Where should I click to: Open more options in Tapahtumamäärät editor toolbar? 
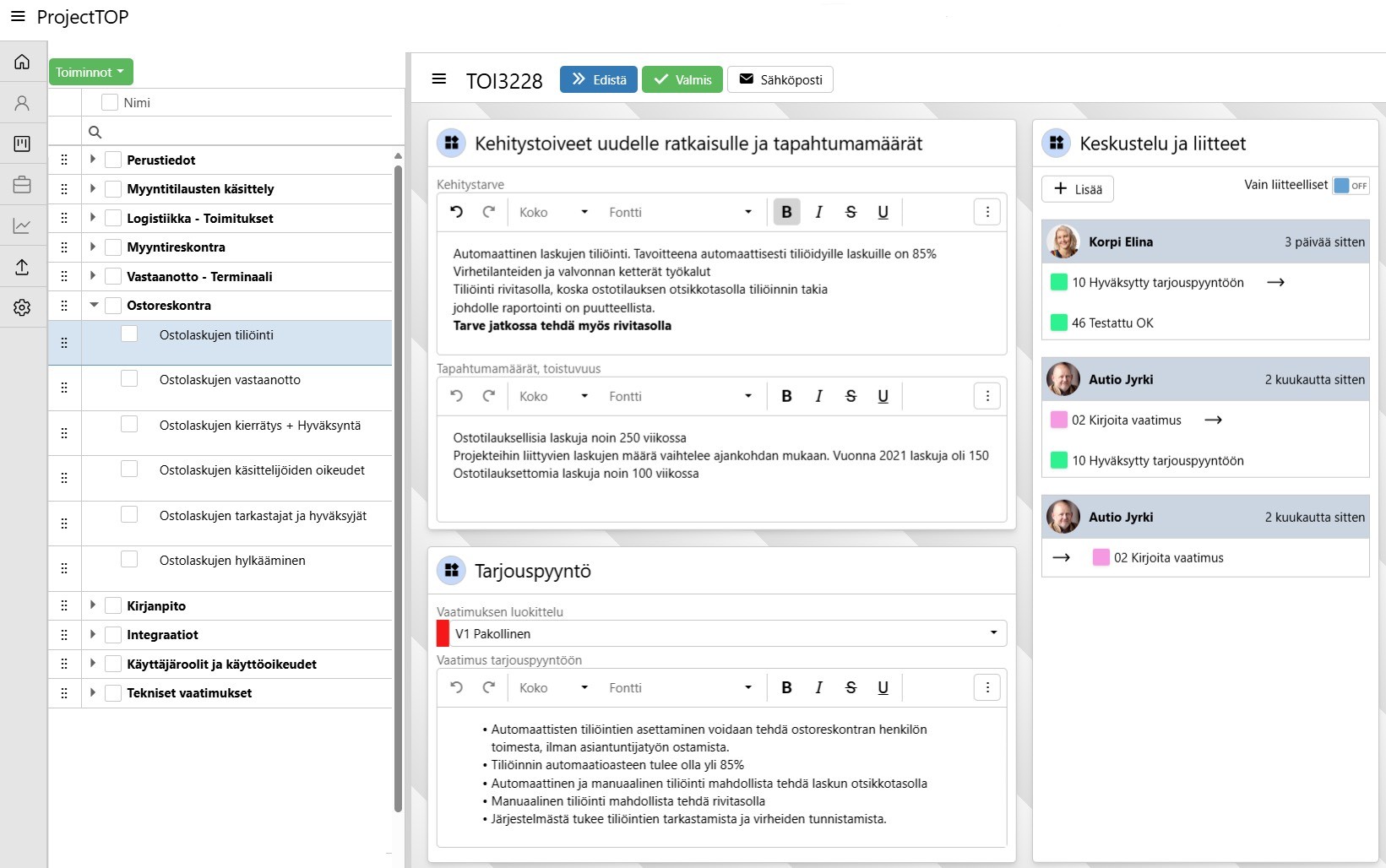pyautogui.click(x=987, y=396)
